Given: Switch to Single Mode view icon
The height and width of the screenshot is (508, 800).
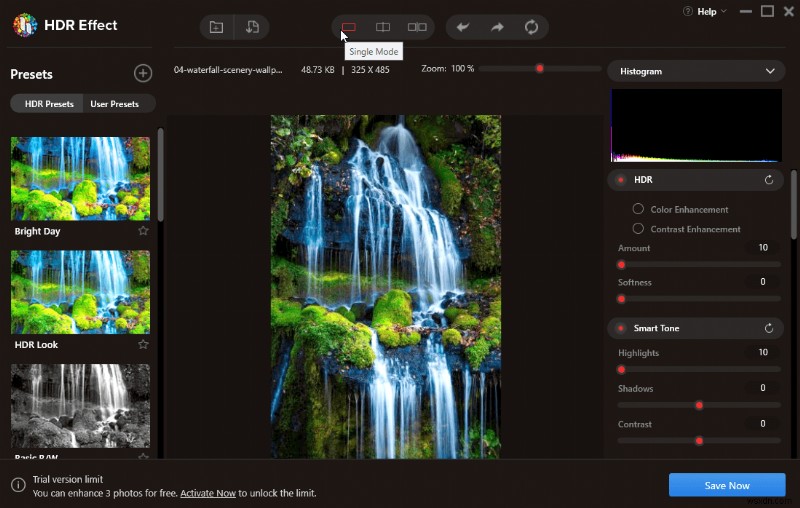Looking at the screenshot, I should point(348,27).
